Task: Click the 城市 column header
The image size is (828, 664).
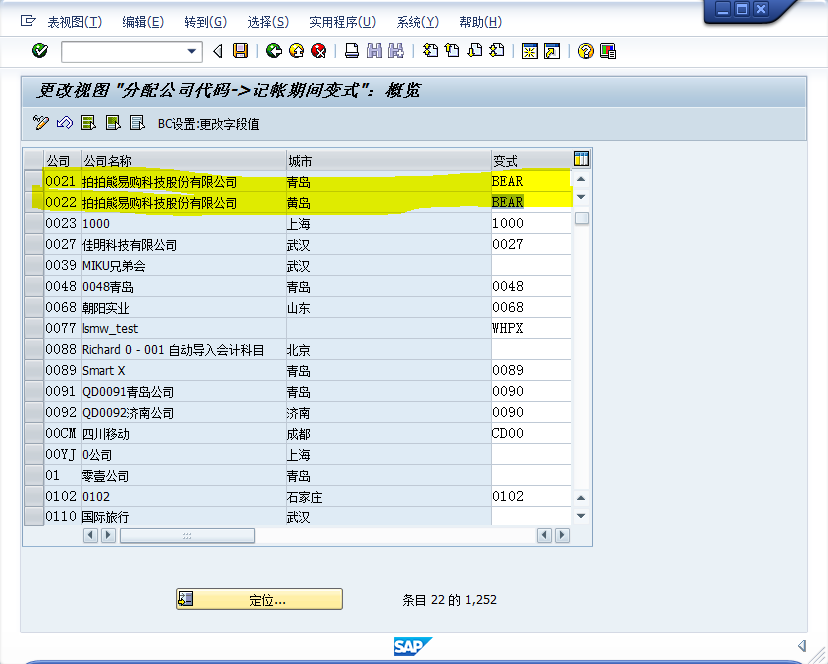Action: coord(389,161)
